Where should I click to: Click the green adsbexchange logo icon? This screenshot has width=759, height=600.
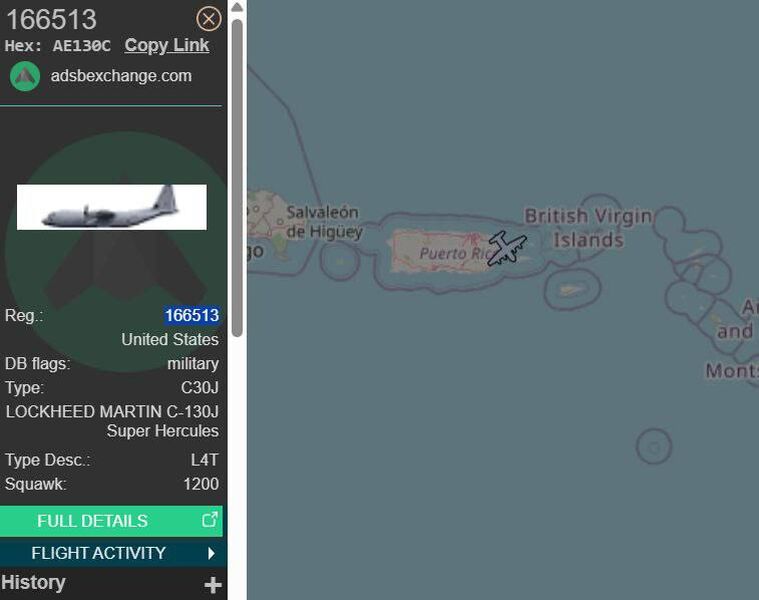click(x=25, y=76)
